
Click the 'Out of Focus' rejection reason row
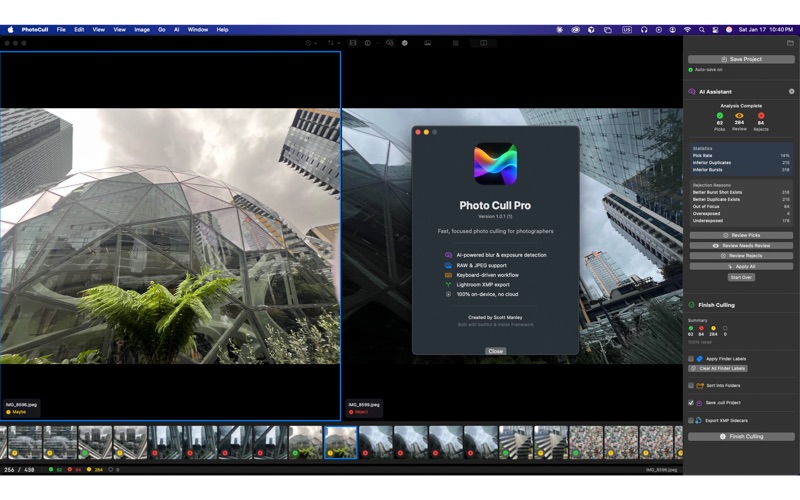(x=741, y=207)
